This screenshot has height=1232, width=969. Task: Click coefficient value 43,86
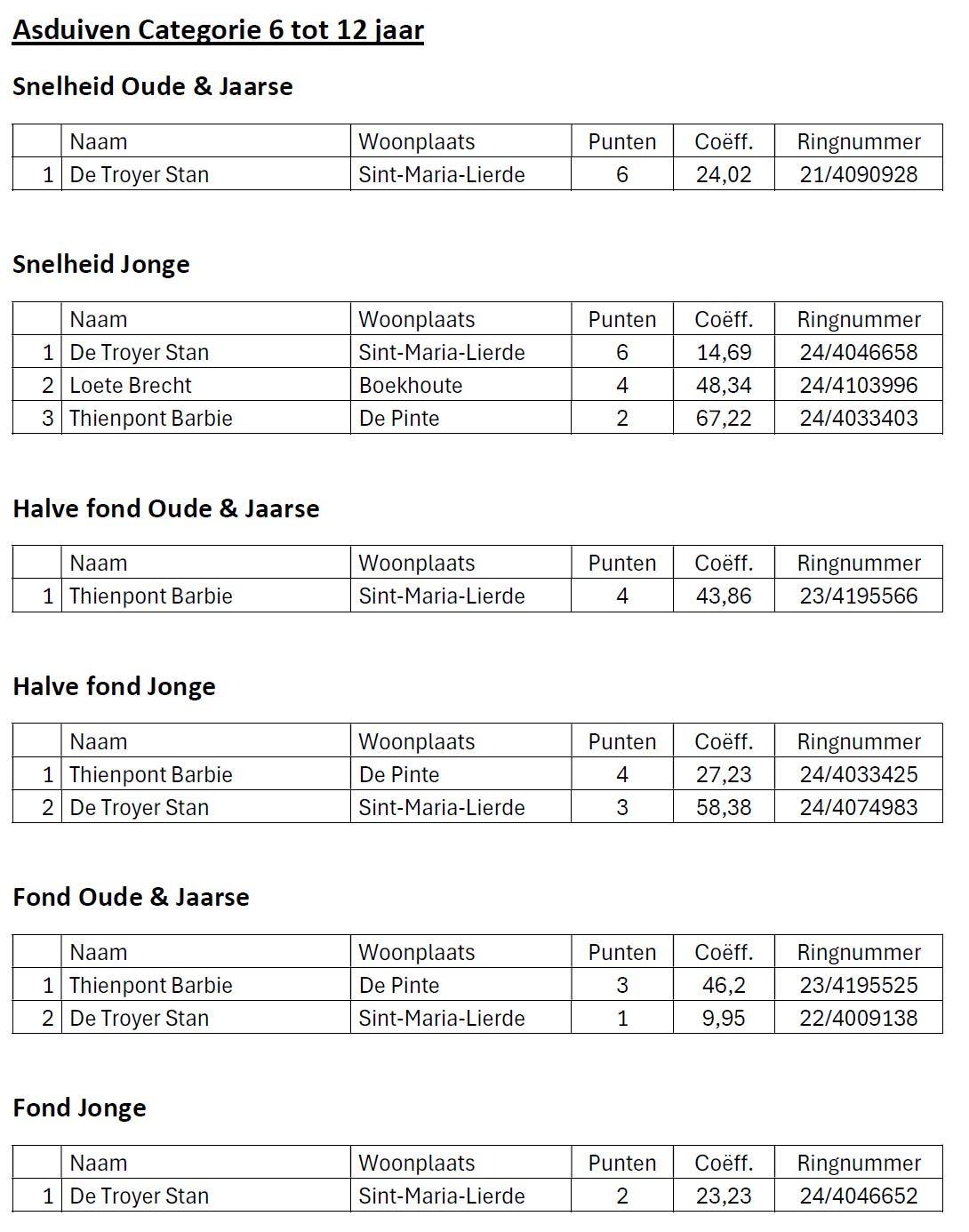point(724,596)
